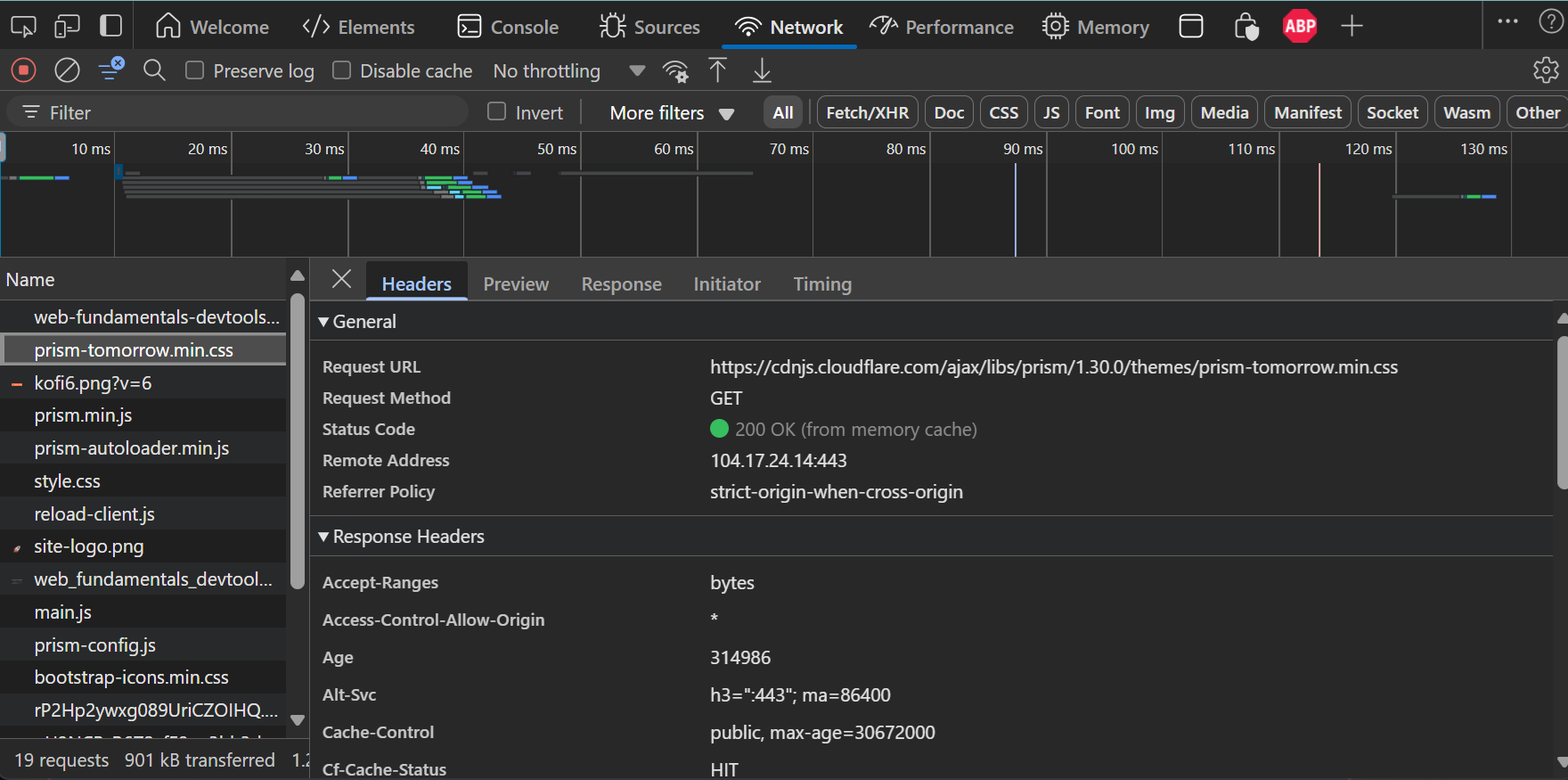Click the request list scroll up arrow

(298, 275)
